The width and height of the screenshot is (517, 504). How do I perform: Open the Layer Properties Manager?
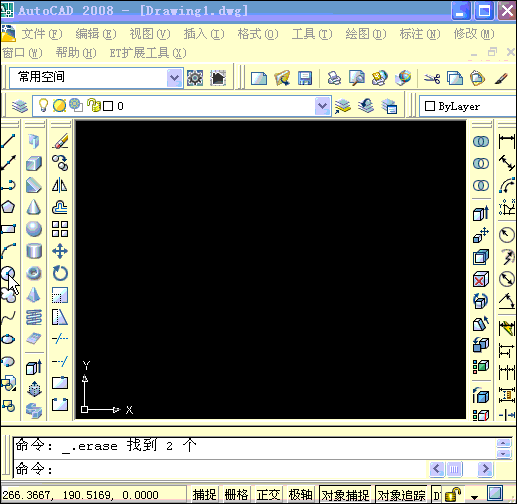(x=20, y=106)
